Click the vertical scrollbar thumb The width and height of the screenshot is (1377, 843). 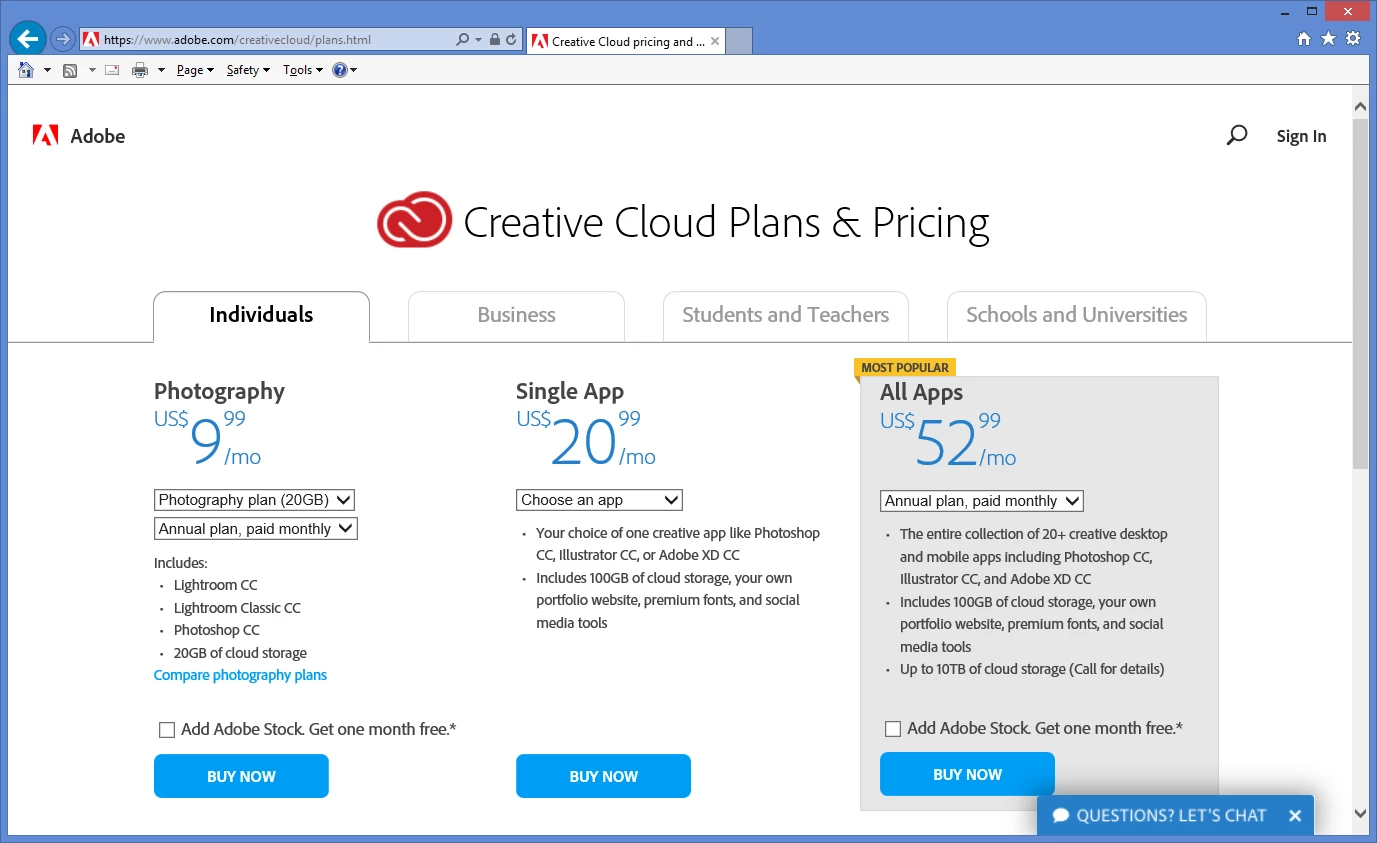coord(1360,293)
